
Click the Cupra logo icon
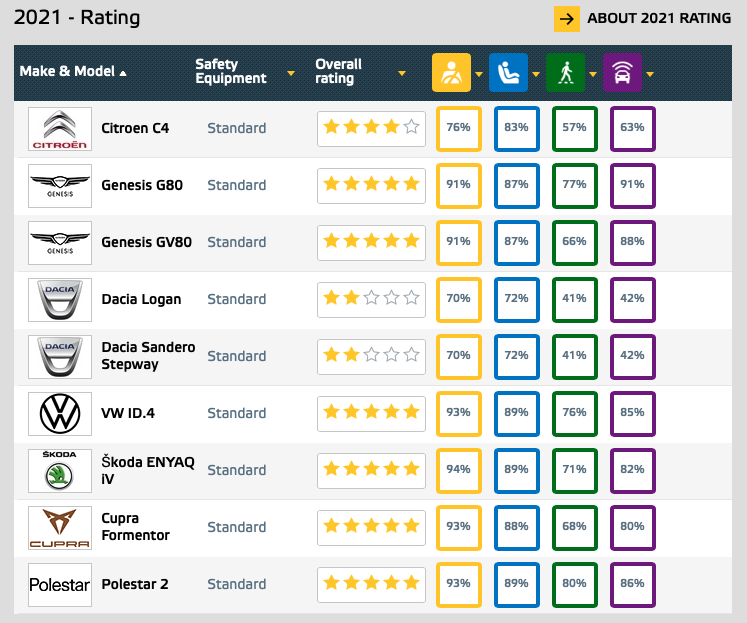[x=60, y=527]
